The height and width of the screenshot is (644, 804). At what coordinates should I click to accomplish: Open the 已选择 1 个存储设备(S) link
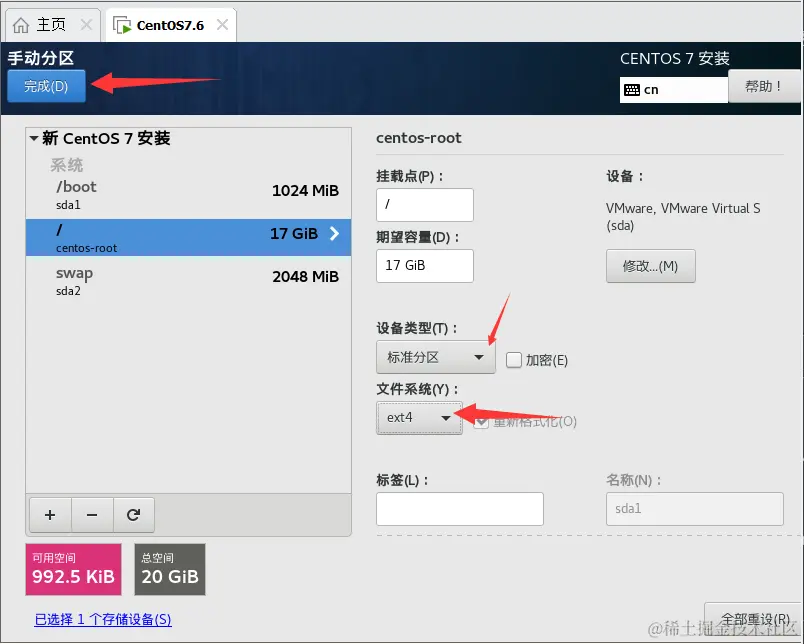coord(103,619)
